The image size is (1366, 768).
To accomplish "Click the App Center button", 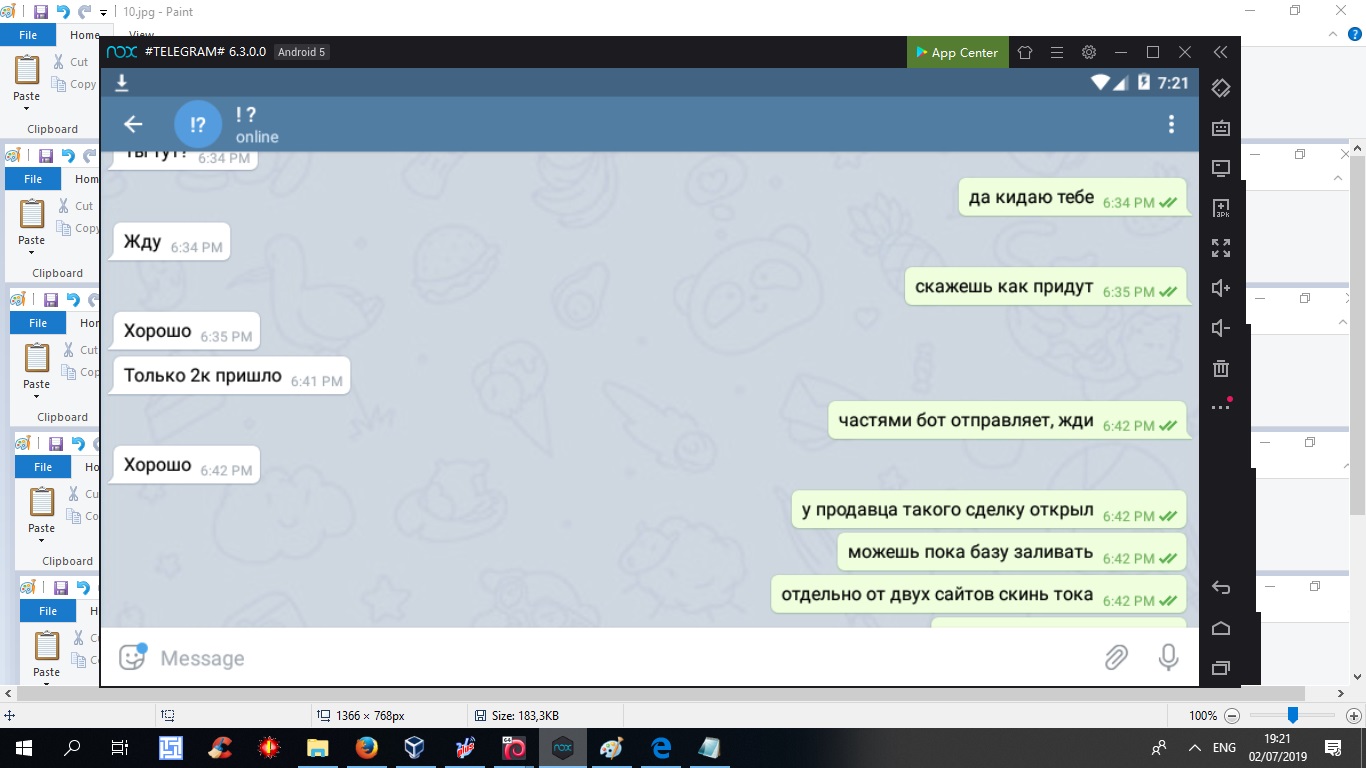I will tap(956, 52).
